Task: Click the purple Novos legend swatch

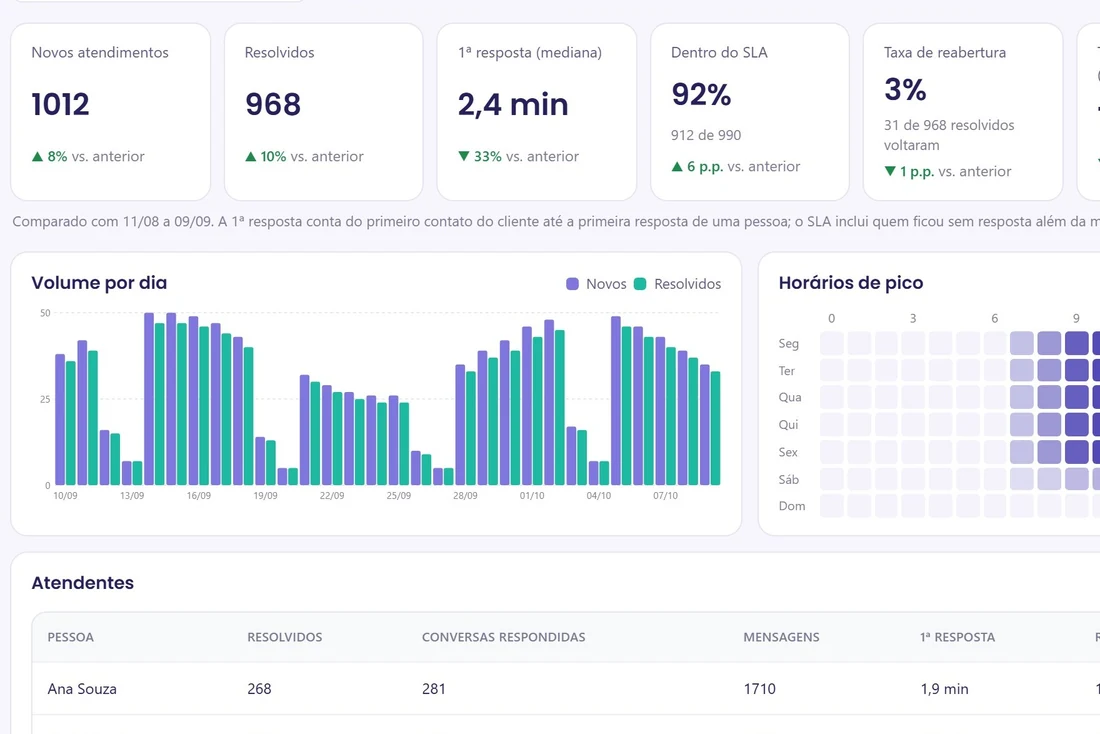Action: coord(572,284)
